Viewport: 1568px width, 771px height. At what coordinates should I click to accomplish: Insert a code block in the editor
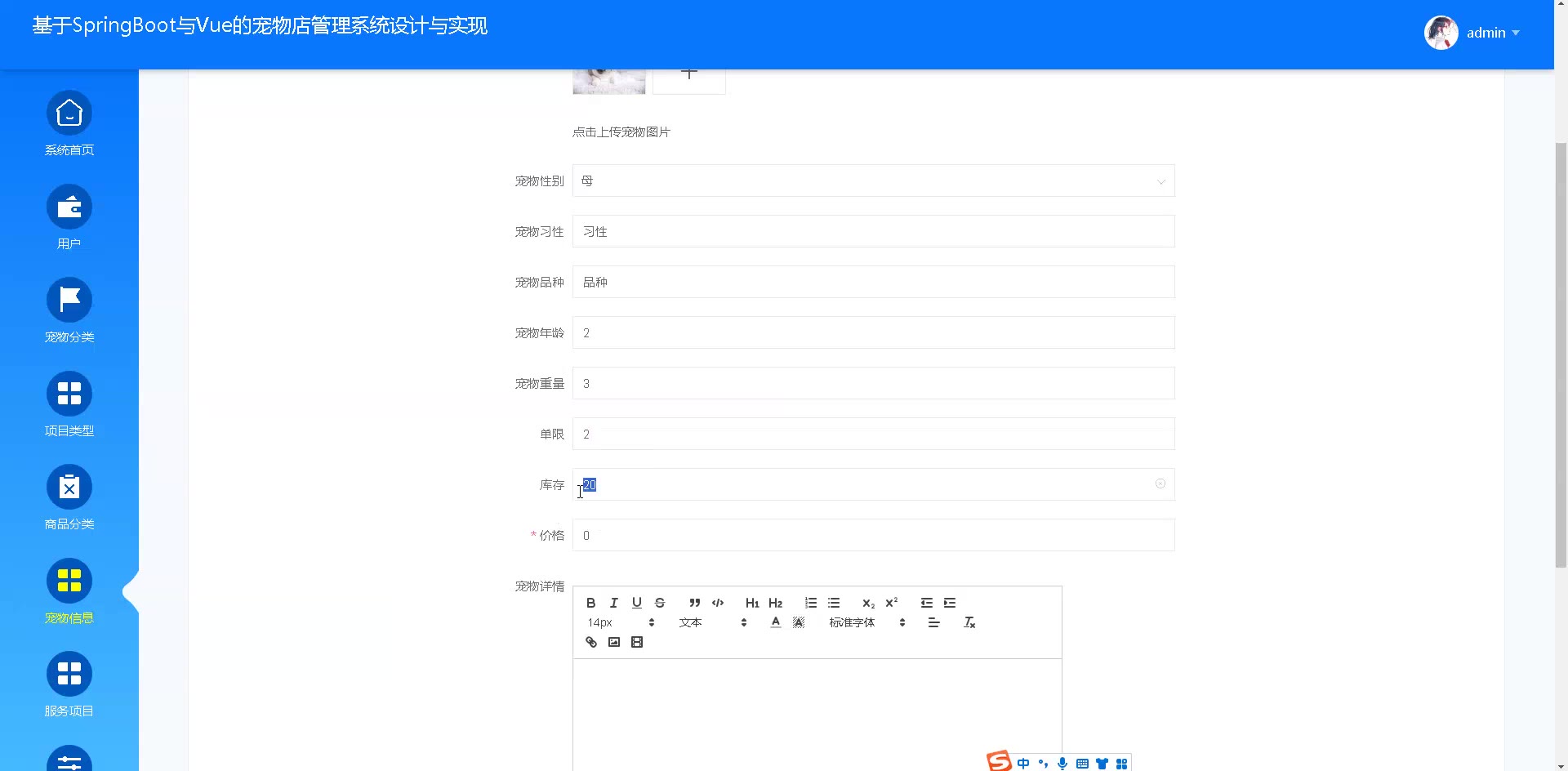pos(718,603)
